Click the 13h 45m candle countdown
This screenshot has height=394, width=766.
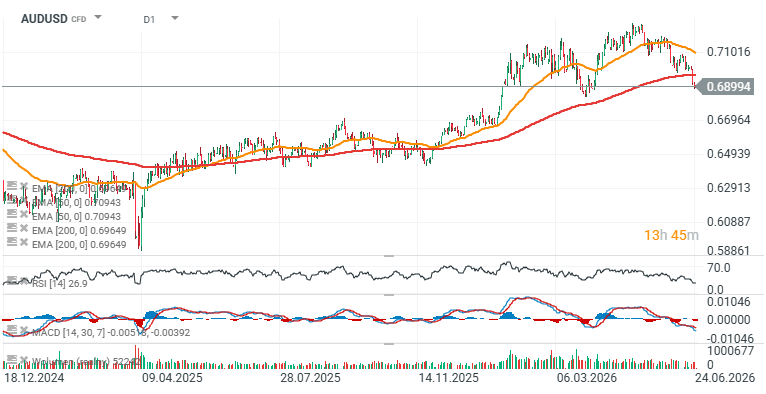[671, 235]
